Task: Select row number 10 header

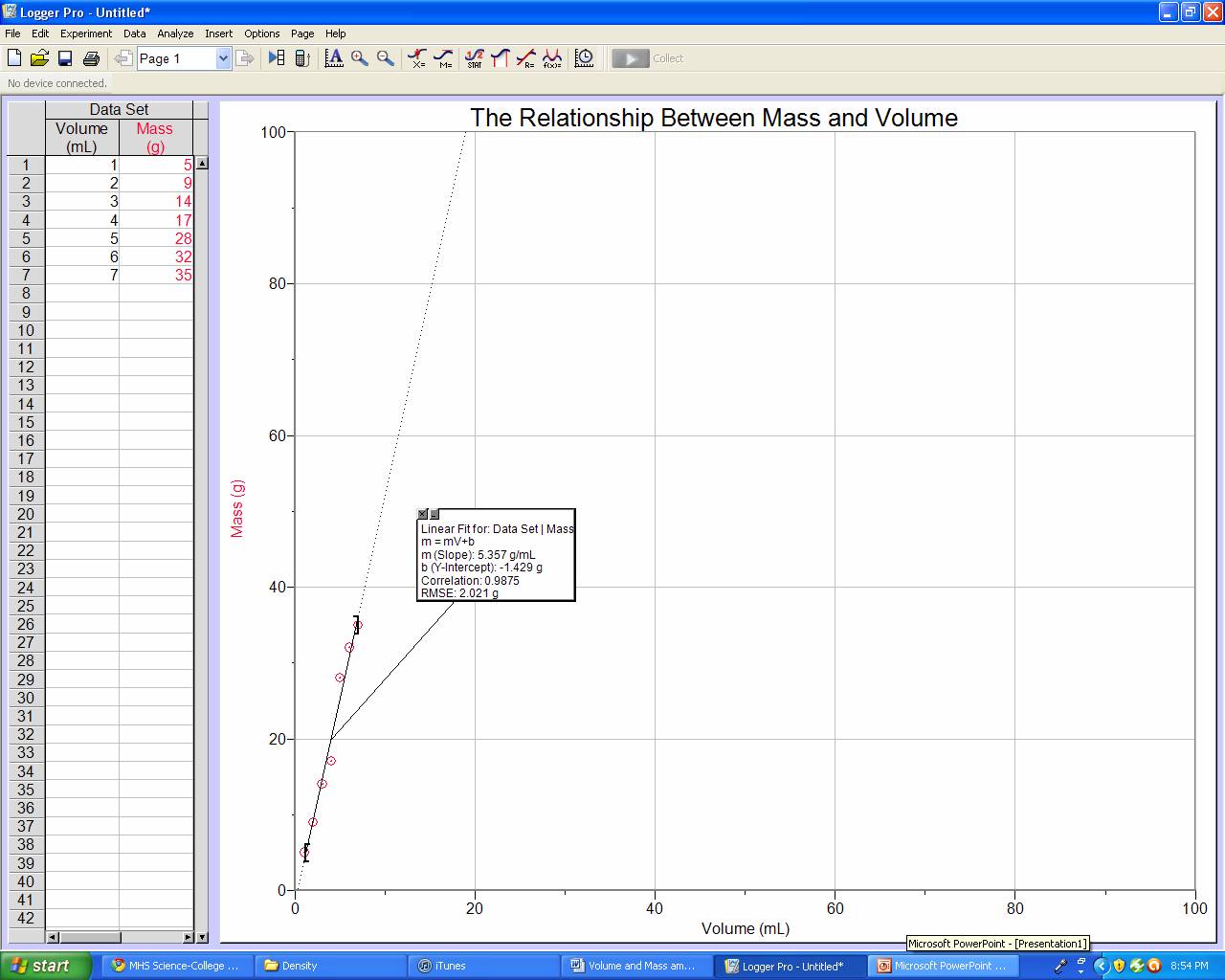Action: coord(26,330)
